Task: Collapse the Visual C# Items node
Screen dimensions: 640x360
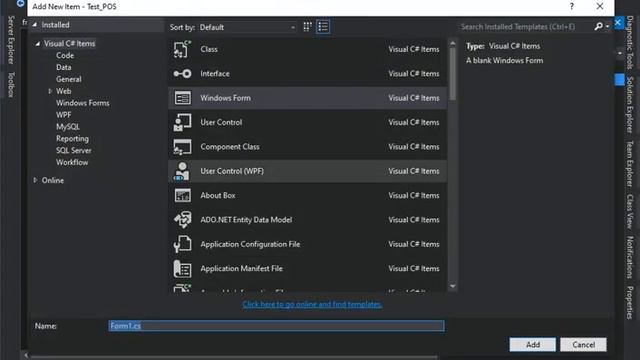Action: pyautogui.click(x=38, y=43)
